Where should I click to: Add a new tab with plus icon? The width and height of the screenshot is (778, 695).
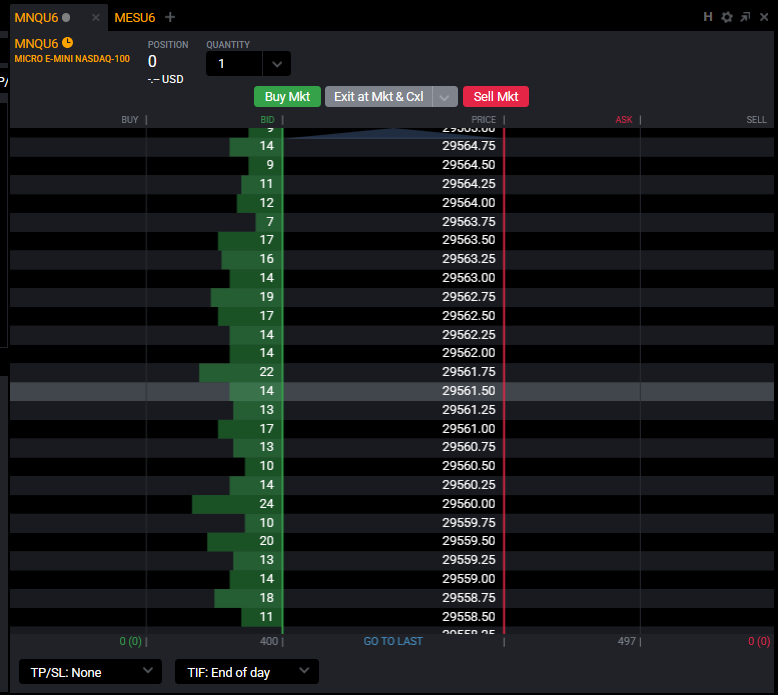click(x=170, y=17)
